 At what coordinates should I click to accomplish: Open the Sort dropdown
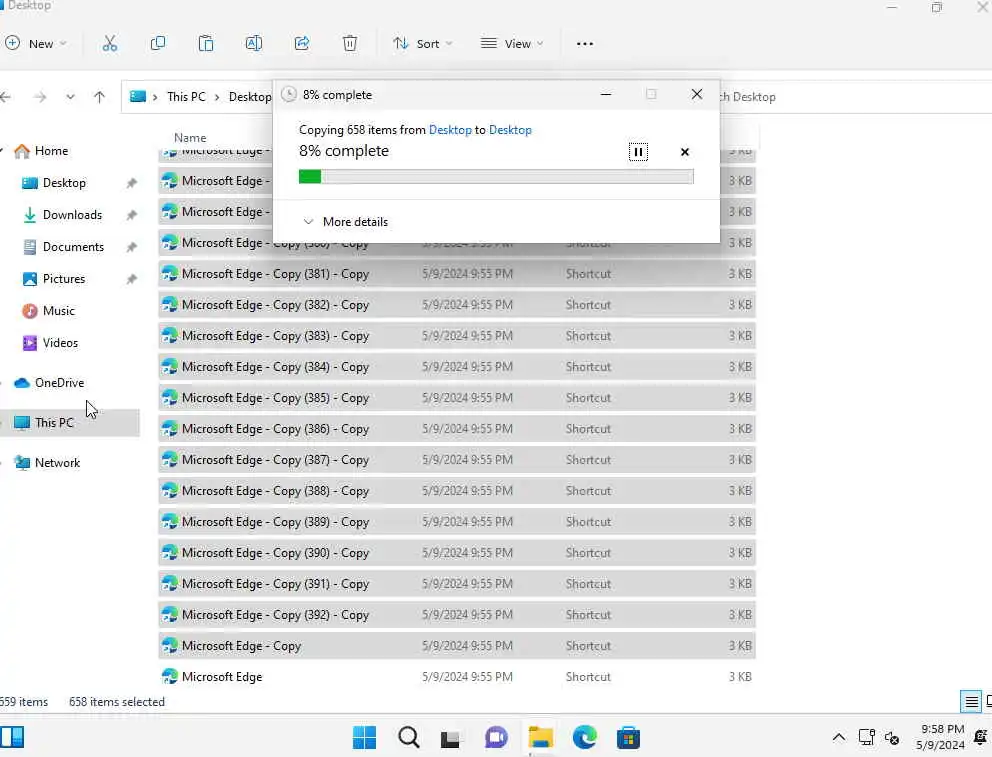423,44
